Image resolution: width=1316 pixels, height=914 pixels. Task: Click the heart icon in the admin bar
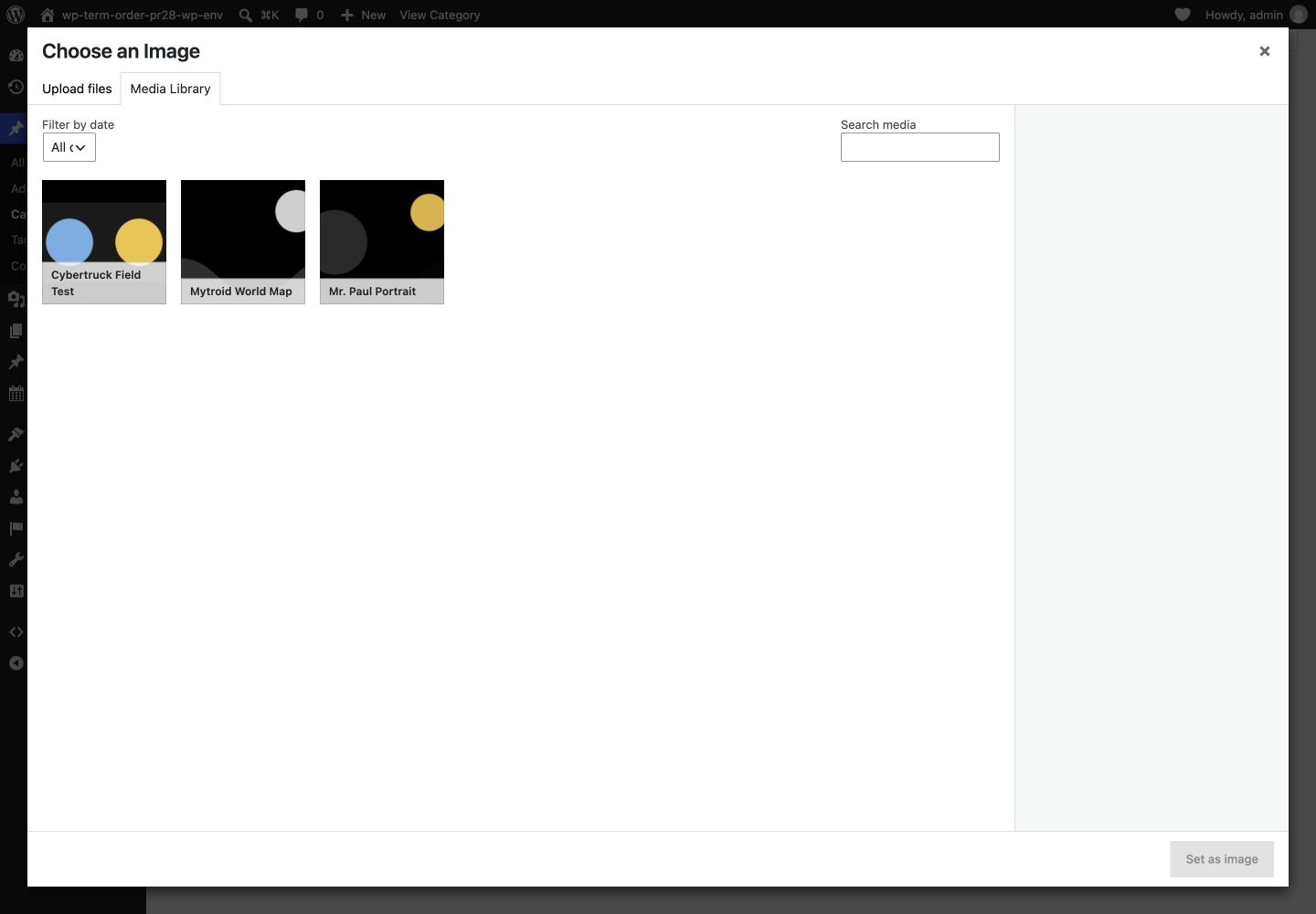click(1183, 15)
